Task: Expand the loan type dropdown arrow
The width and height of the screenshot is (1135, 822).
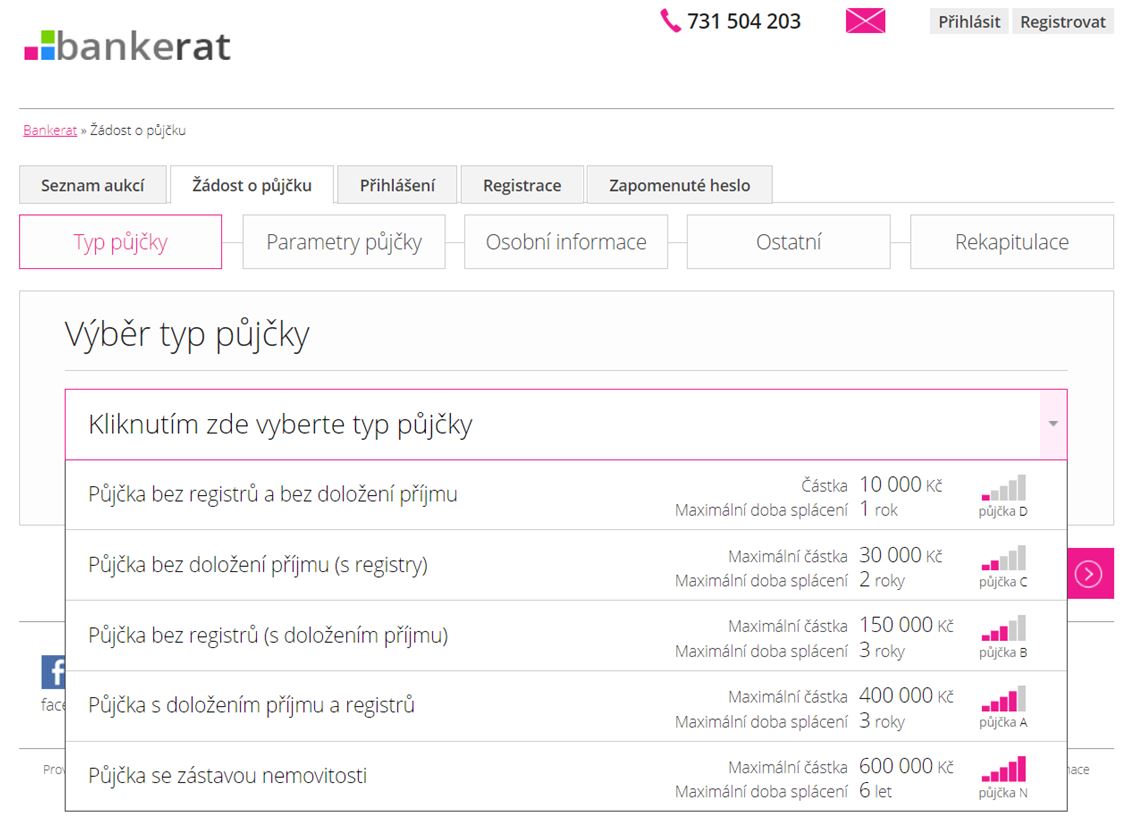Action: tap(1053, 425)
